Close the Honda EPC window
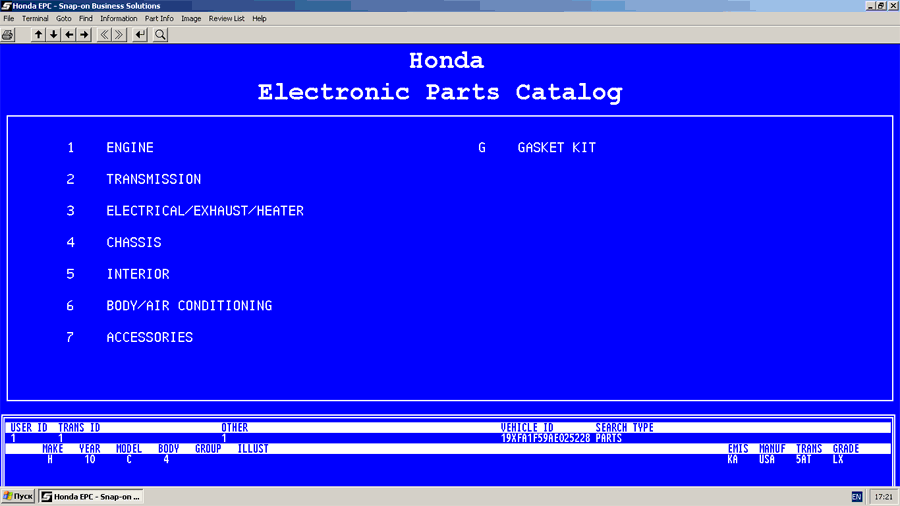 click(893, 6)
